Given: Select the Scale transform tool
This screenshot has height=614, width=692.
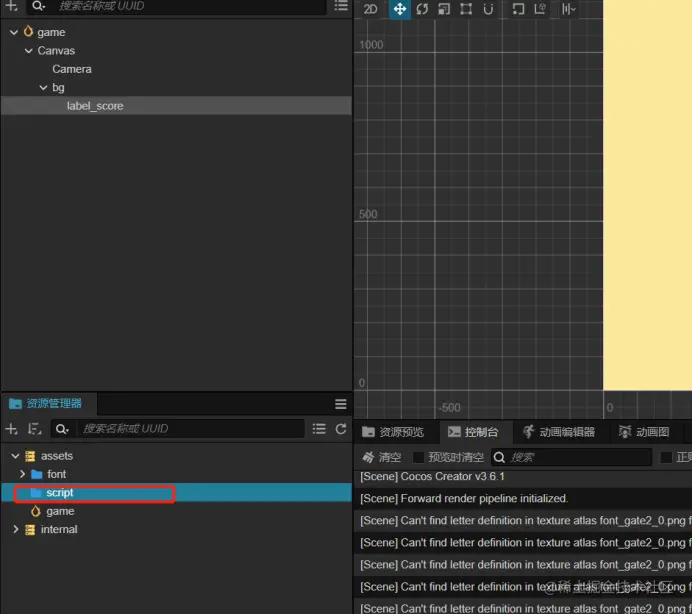Looking at the screenshot, I should click(444, 9).
